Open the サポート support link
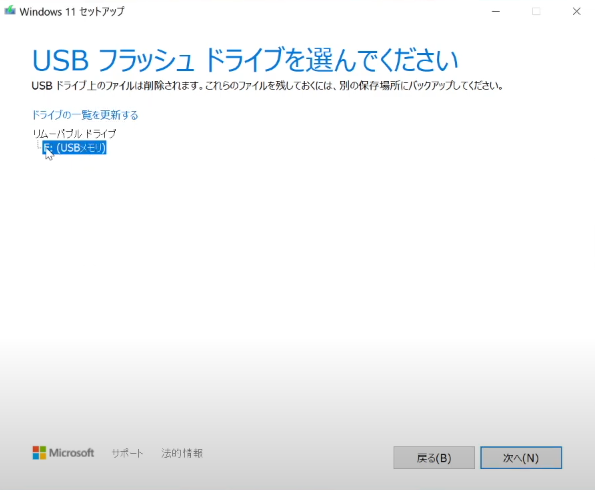 [x=127, y=453]
